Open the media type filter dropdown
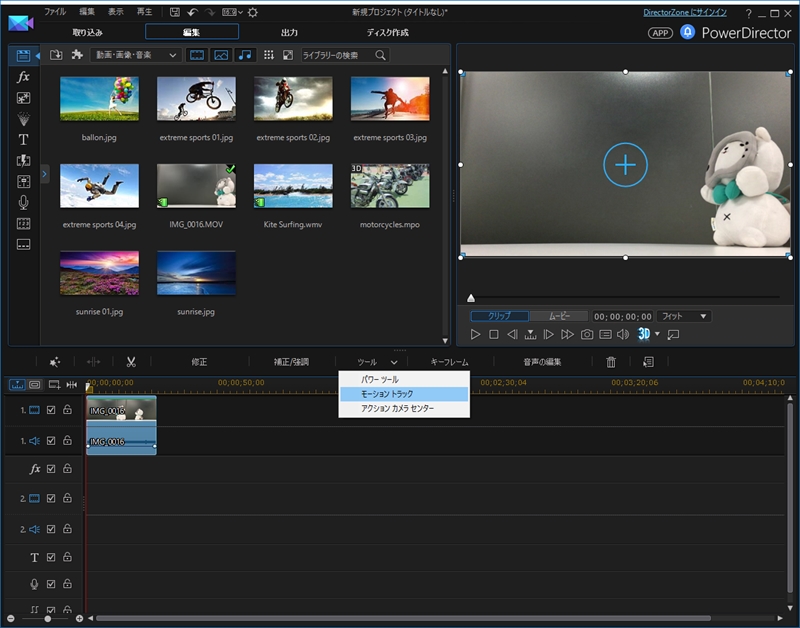This screenshot has height=628, width=800. click(136, 55)
